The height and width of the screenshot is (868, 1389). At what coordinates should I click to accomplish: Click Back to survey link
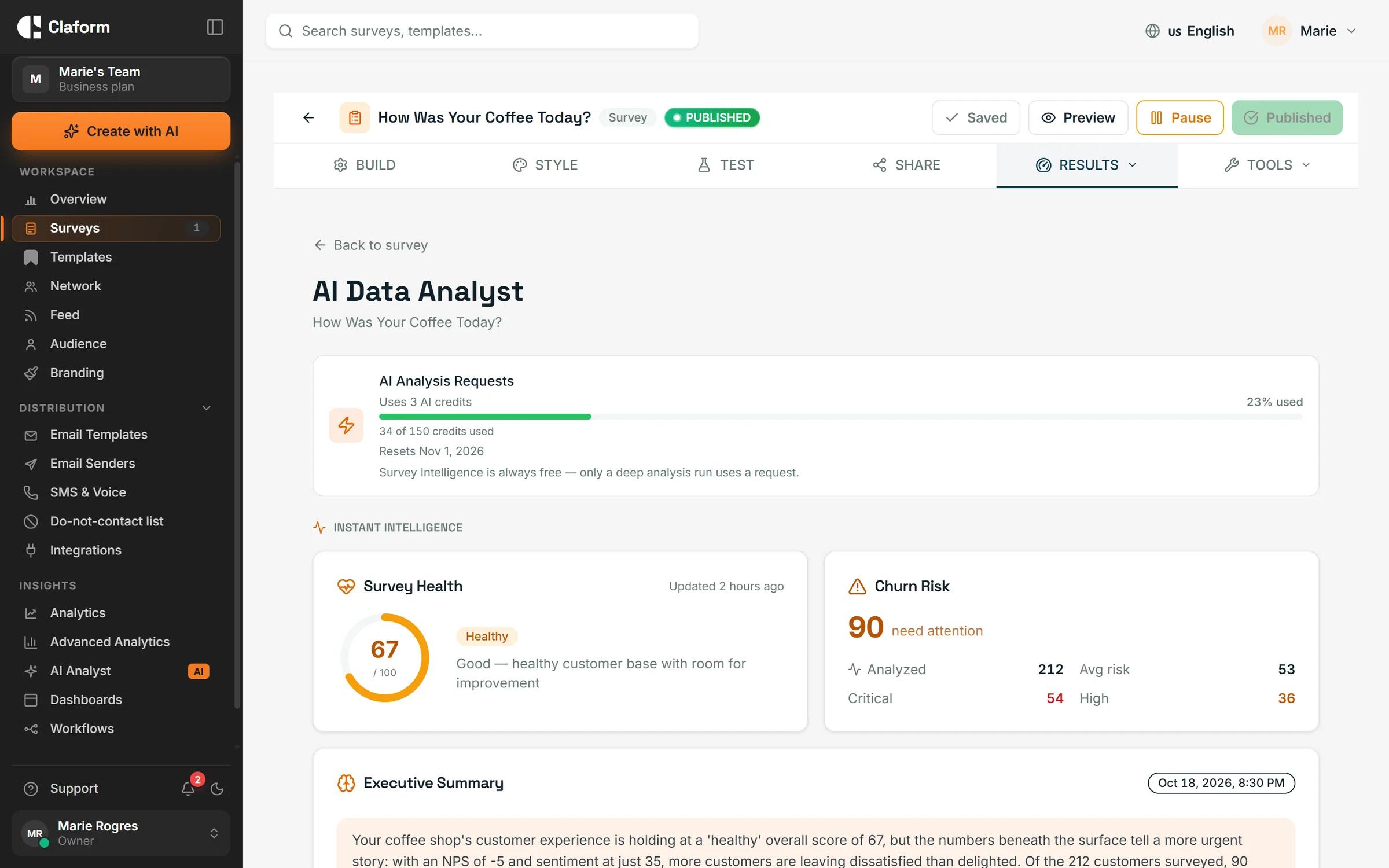click(370, 245)
